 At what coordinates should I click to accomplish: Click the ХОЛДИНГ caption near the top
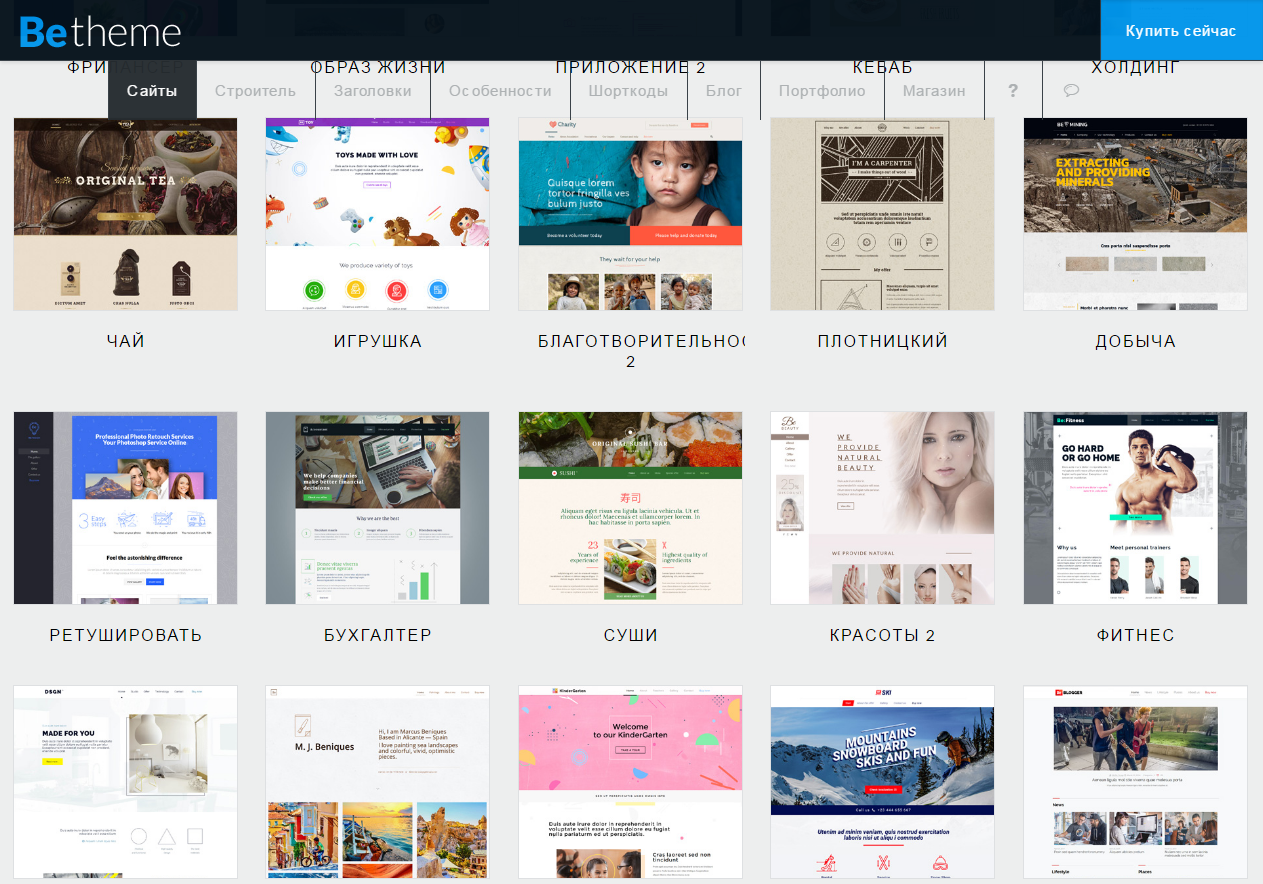point(1135,68)
